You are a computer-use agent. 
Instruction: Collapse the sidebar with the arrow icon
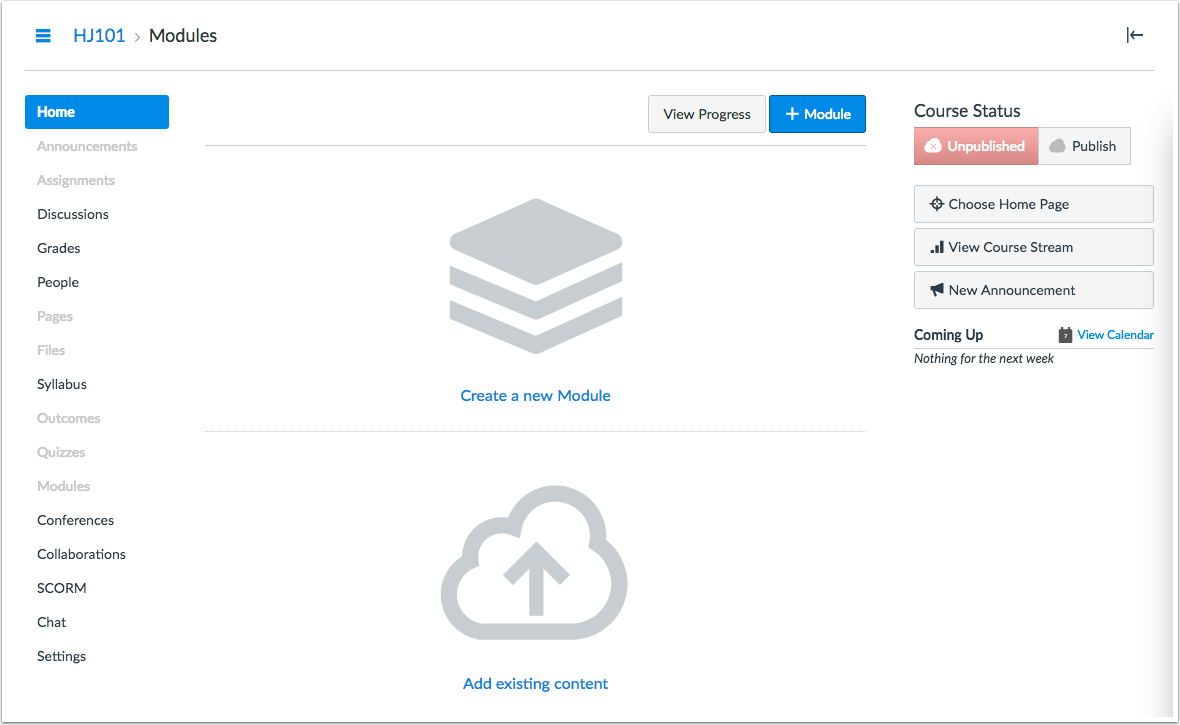pos(1134,35)
